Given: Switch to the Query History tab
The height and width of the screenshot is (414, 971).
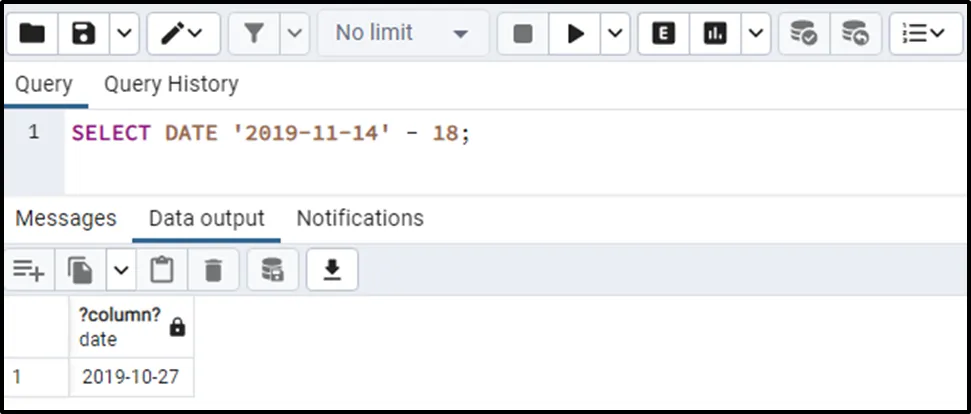Looking at the screenshot, I should pyautogui.click(x=171, y=84).
